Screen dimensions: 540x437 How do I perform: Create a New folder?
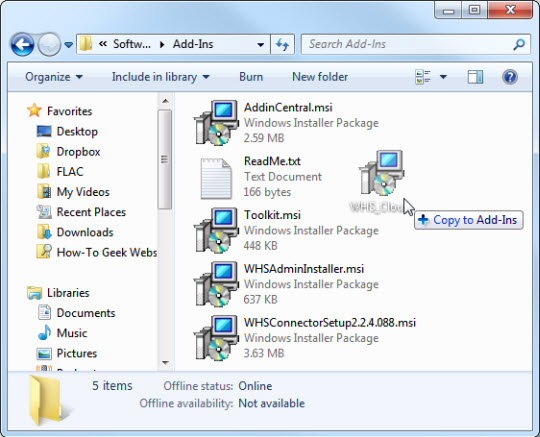[320, 77]
